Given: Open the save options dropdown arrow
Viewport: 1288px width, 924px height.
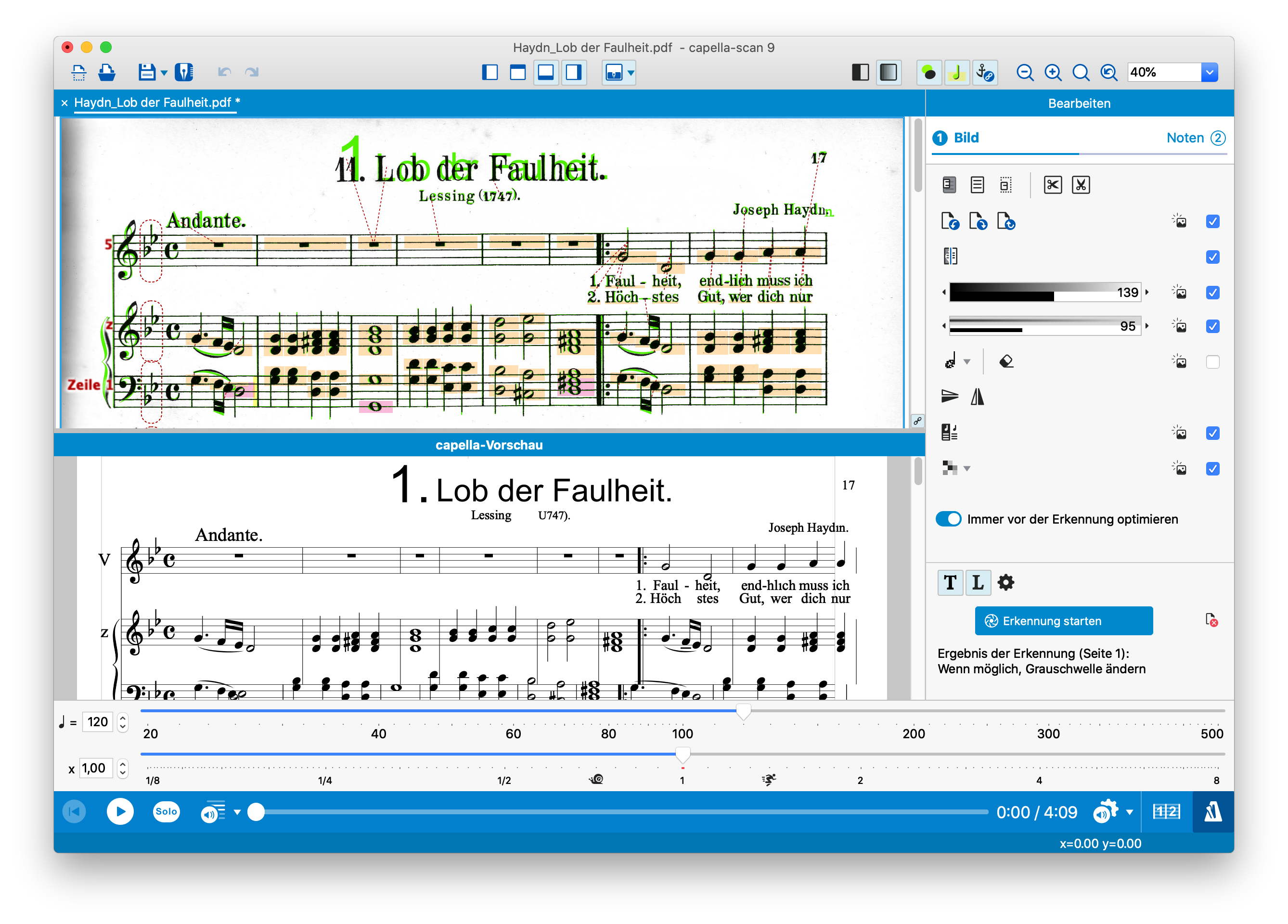Looking at the screenshot, I should (x=164, y=73).
